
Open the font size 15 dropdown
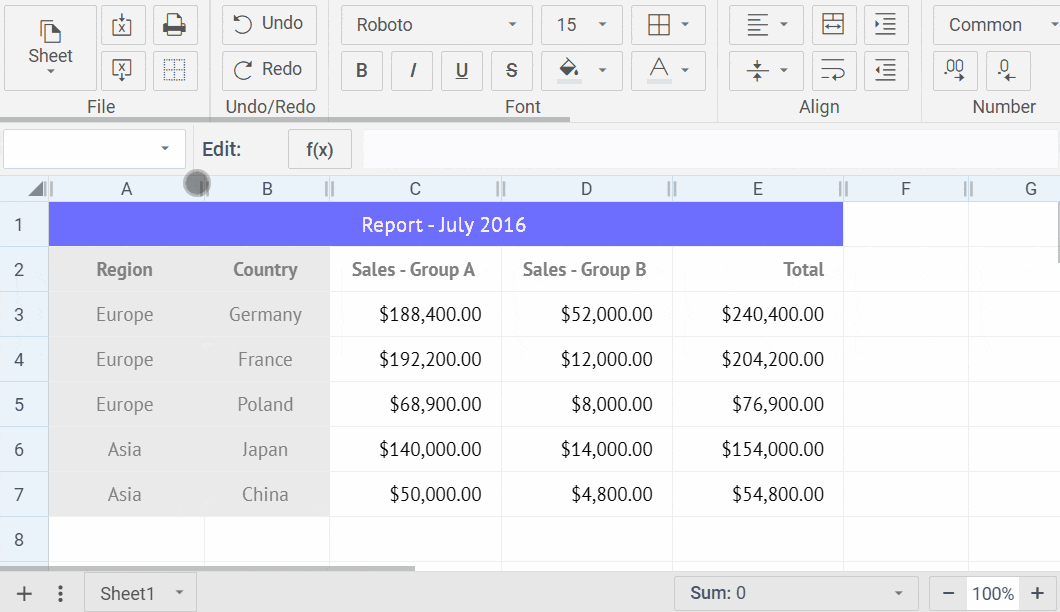(581, 25)
